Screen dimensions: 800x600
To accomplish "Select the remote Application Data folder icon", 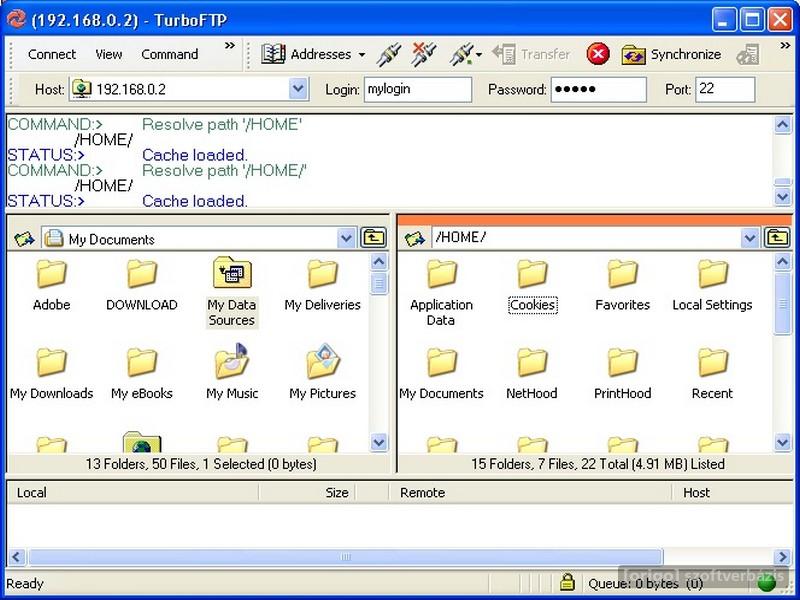I will 442,273.
